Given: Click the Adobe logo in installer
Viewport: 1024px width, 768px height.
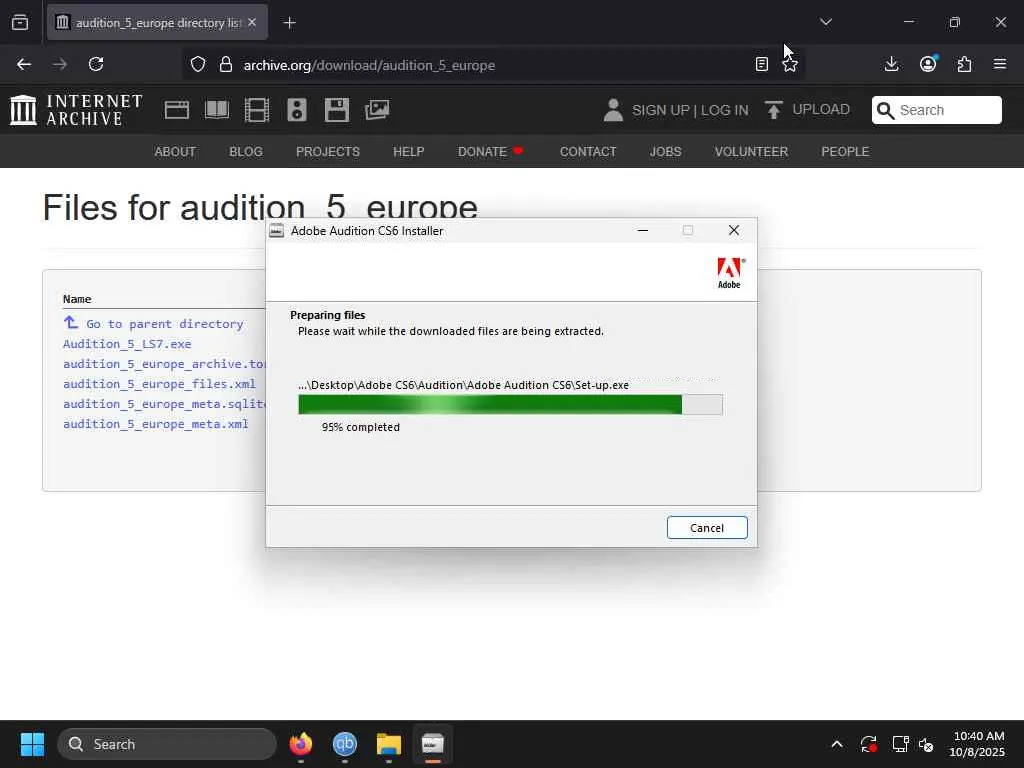Looking at the screenshot, I should point(729,273).
